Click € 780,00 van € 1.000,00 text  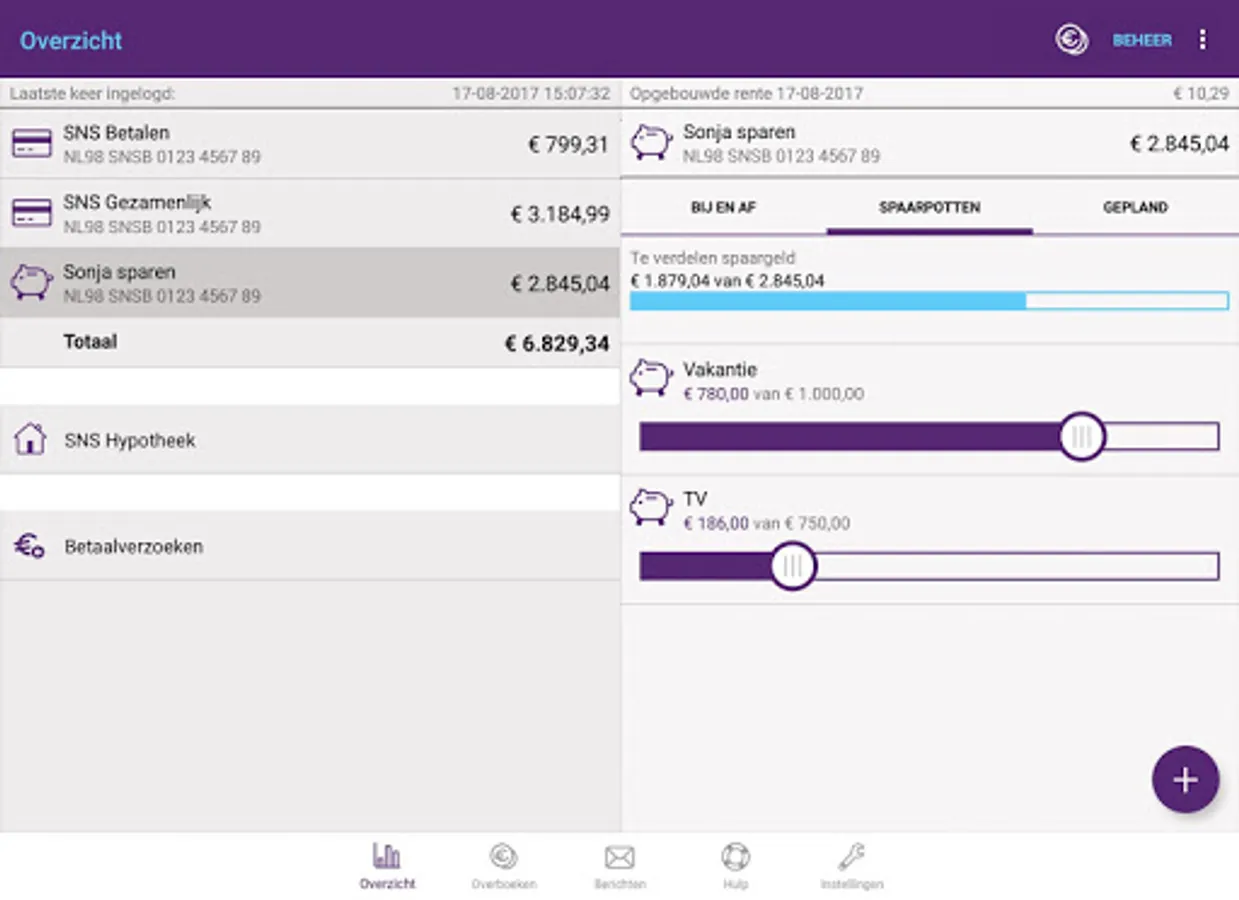coord(774,395)
